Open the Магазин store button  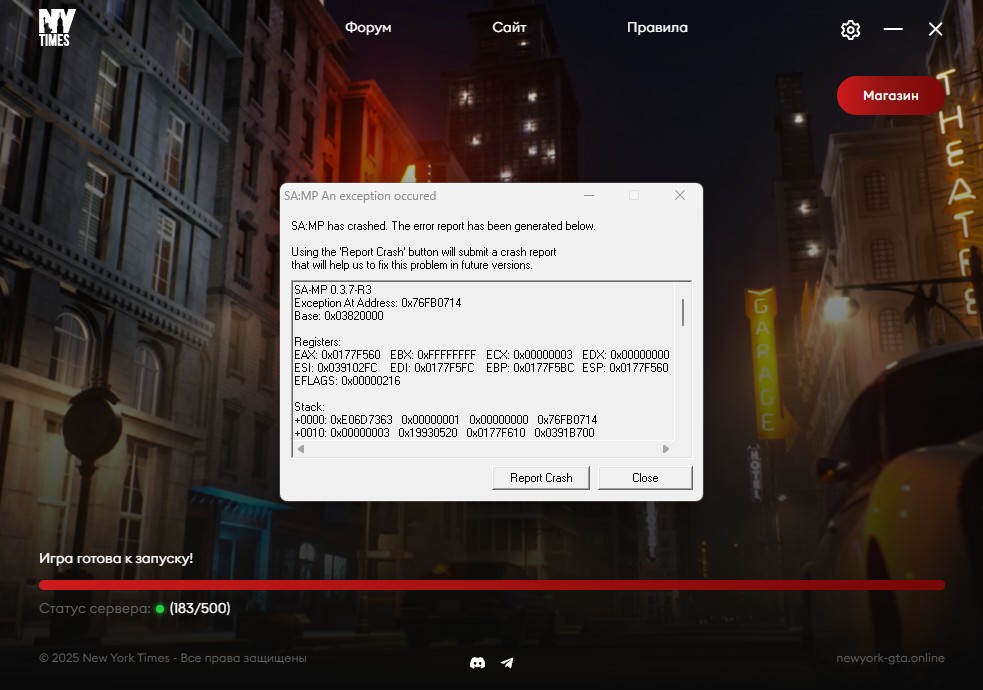pos(890,96)
